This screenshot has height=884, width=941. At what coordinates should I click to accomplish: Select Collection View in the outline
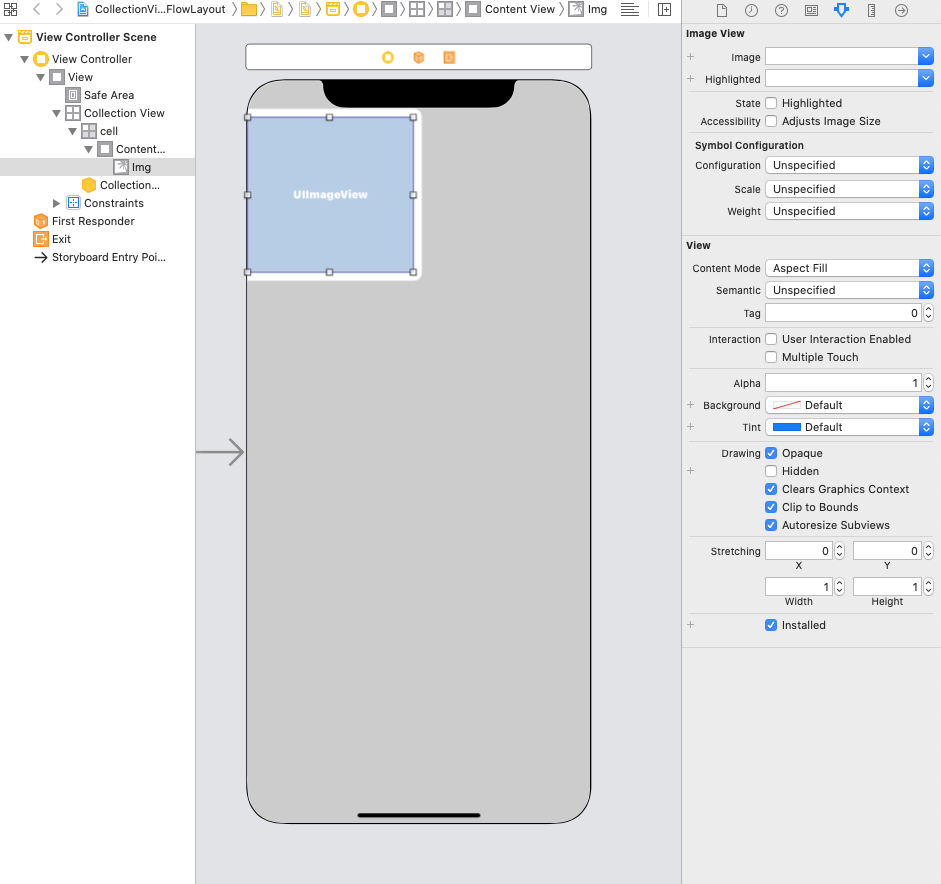pos(124,113)
